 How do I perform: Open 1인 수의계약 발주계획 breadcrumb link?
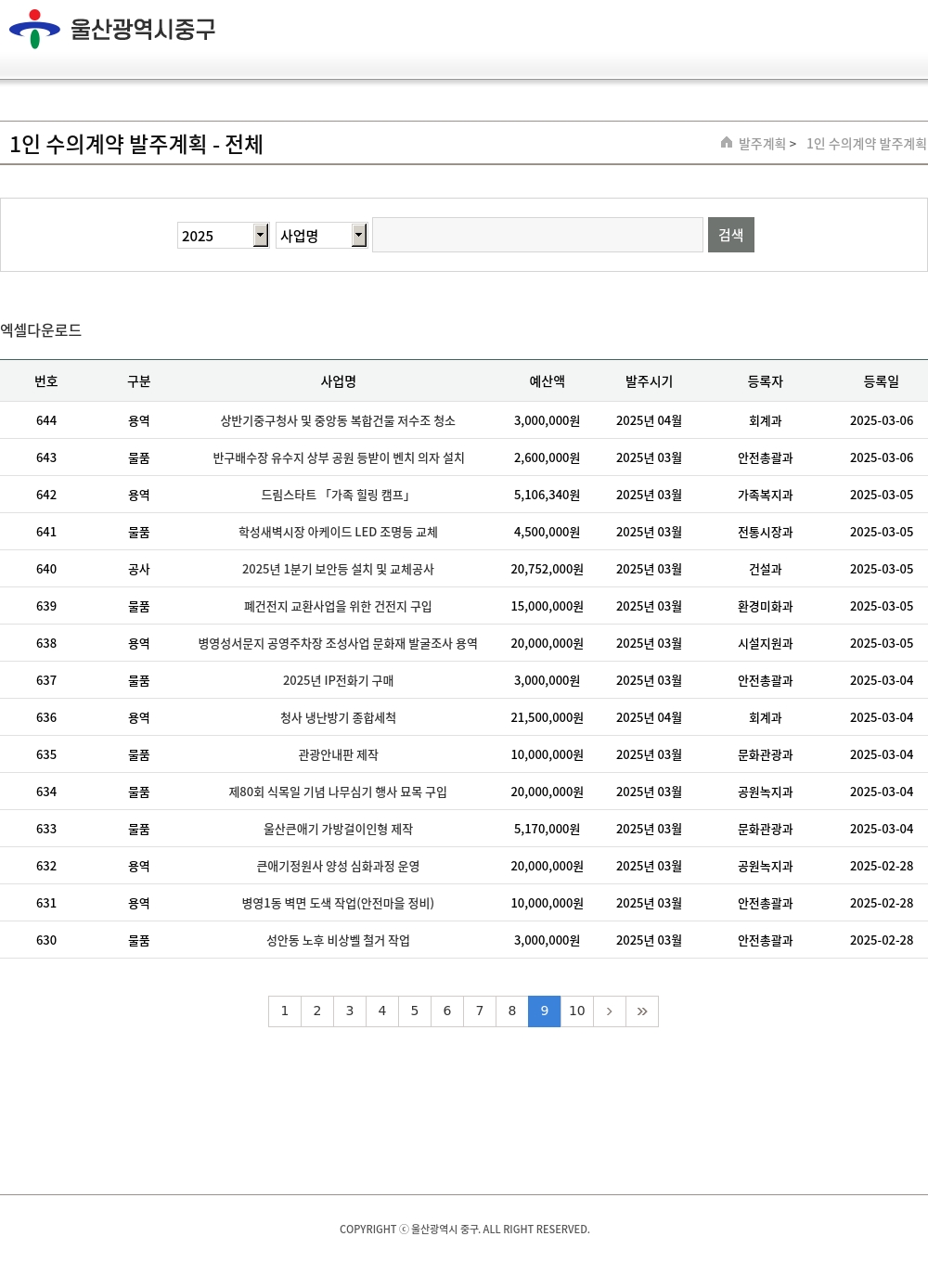[866, 144]
